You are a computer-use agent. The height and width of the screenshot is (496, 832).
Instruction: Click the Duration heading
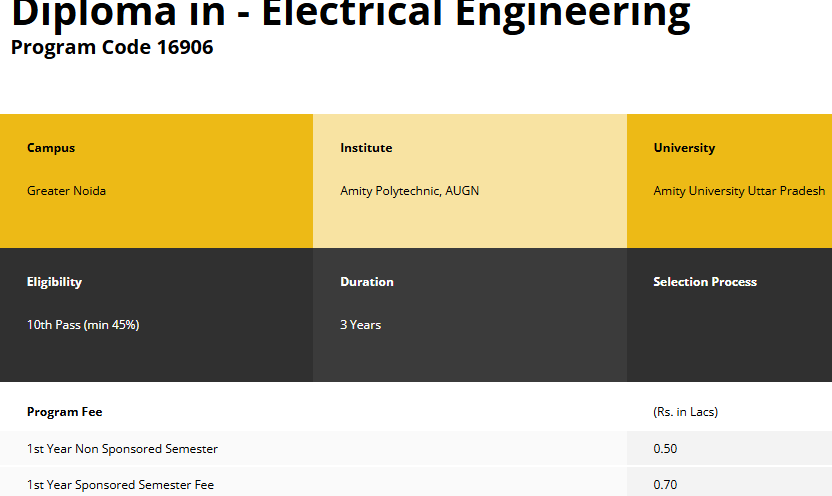(x=367, y=282)
